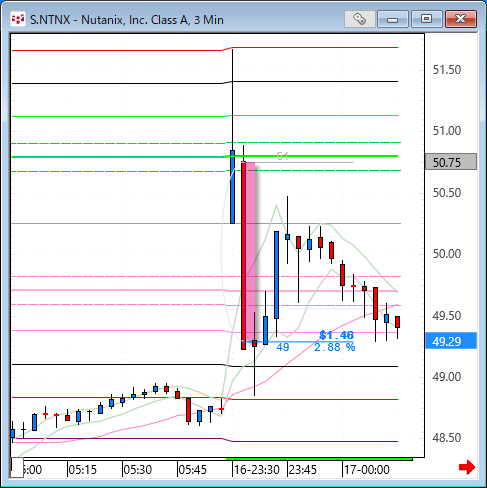Click the 50.50 price axis label

pyautogui.click(x=447, y=193)
